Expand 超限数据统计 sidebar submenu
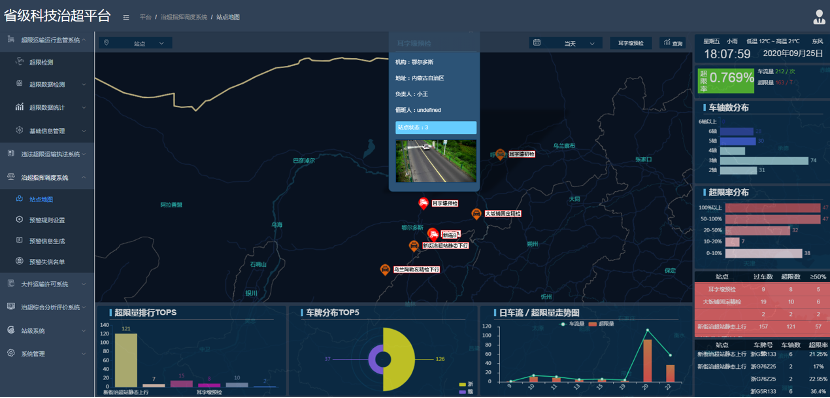Viewport: 830px width, 398px height. click(x=47, y=107)
